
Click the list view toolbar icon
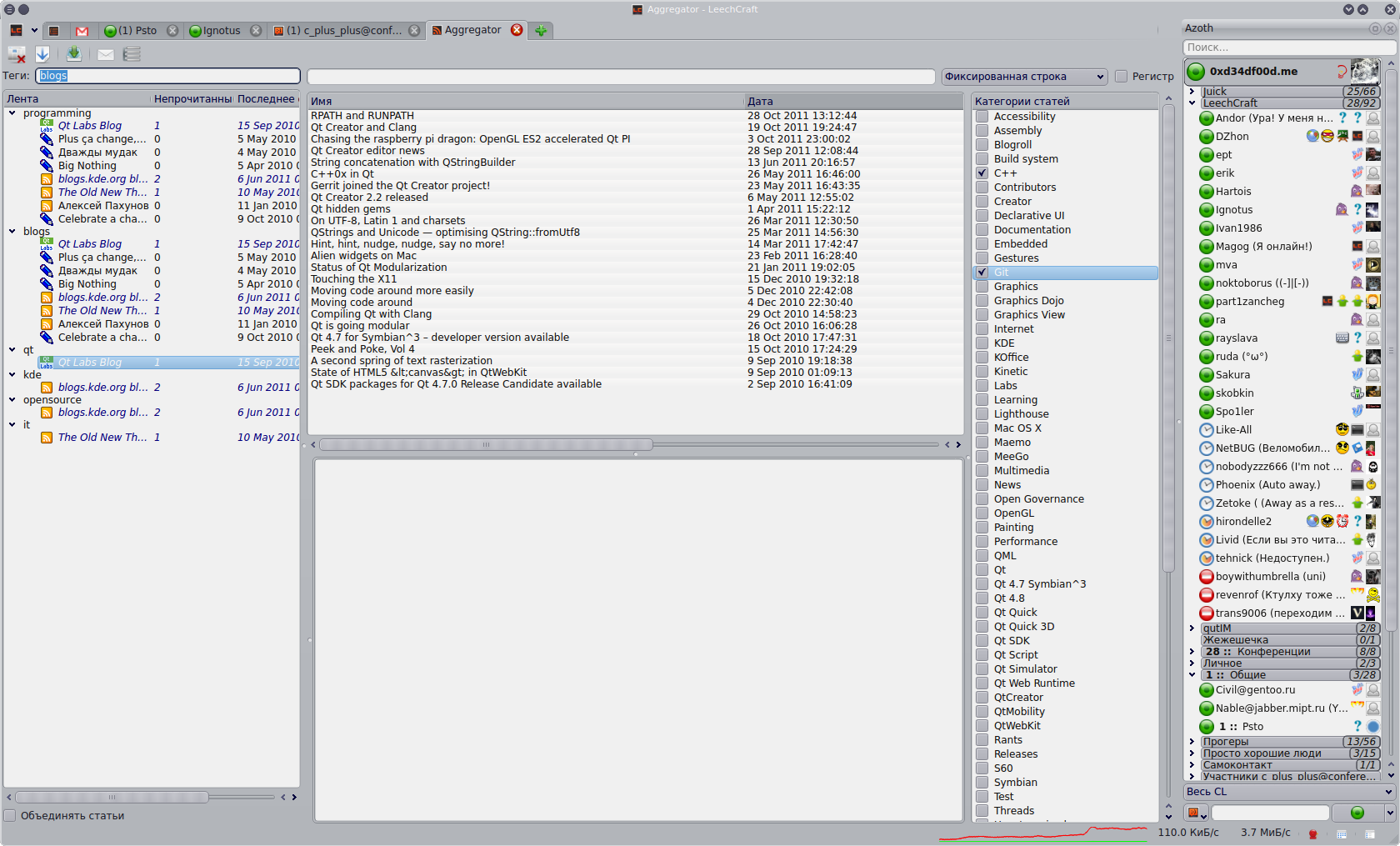132,54
